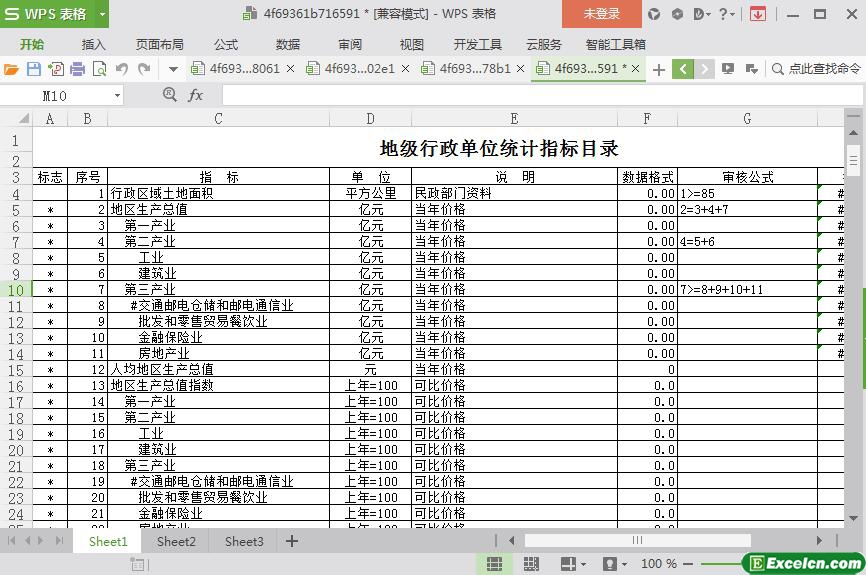Open the skin changer icon in title bar

tap(654, 14)
